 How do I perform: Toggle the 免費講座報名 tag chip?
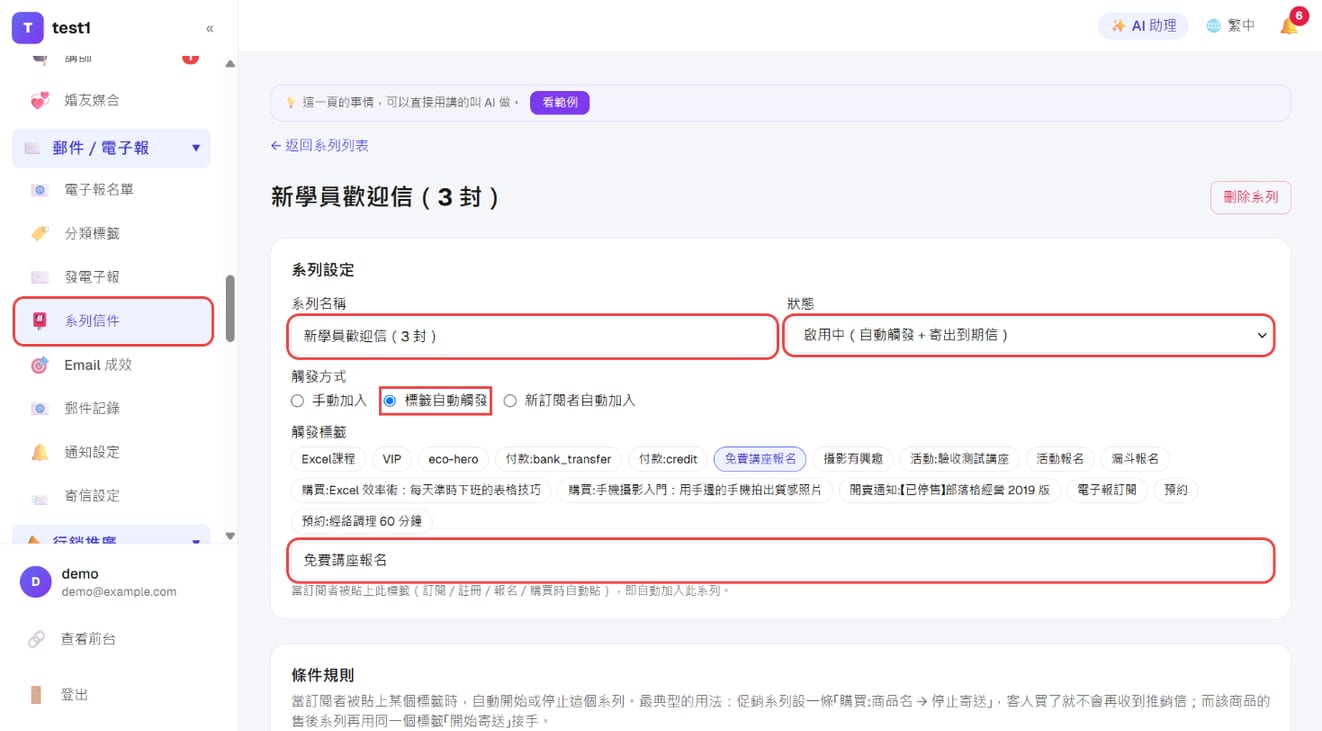(x=761, y=459)
